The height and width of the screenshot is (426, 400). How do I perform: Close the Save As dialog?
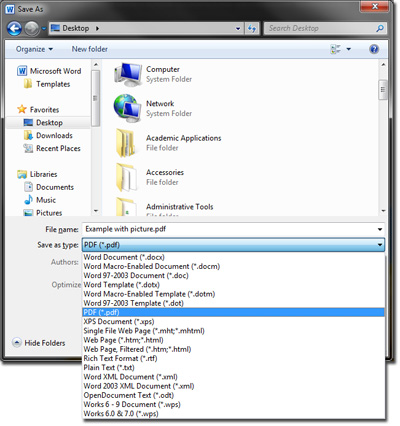pos(374,6)
